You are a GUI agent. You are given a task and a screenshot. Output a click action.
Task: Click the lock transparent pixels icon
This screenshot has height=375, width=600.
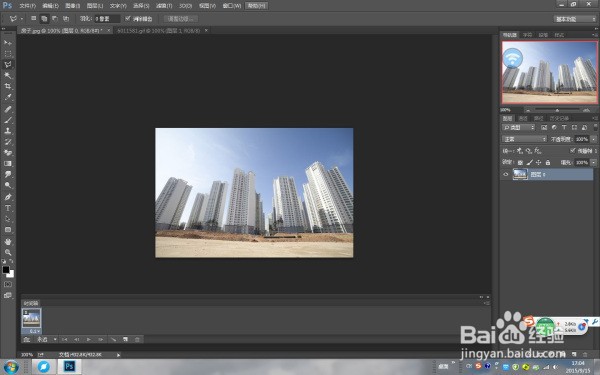pos(520,163)
